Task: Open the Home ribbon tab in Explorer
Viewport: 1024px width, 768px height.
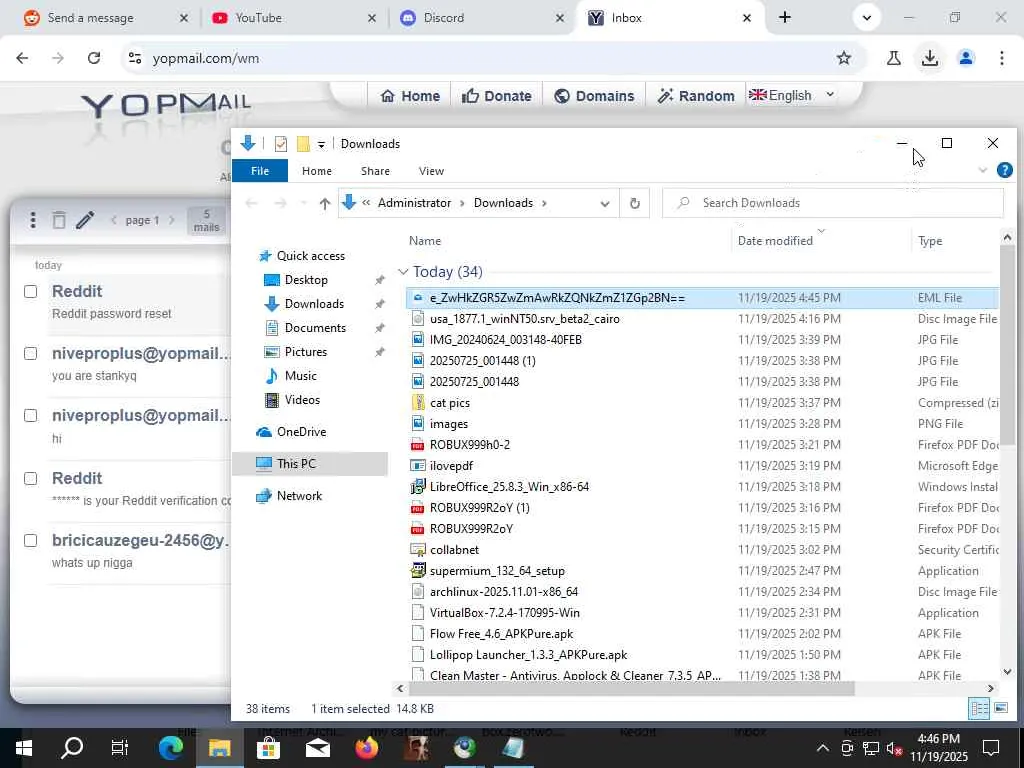Action: [x=317, y=170]
